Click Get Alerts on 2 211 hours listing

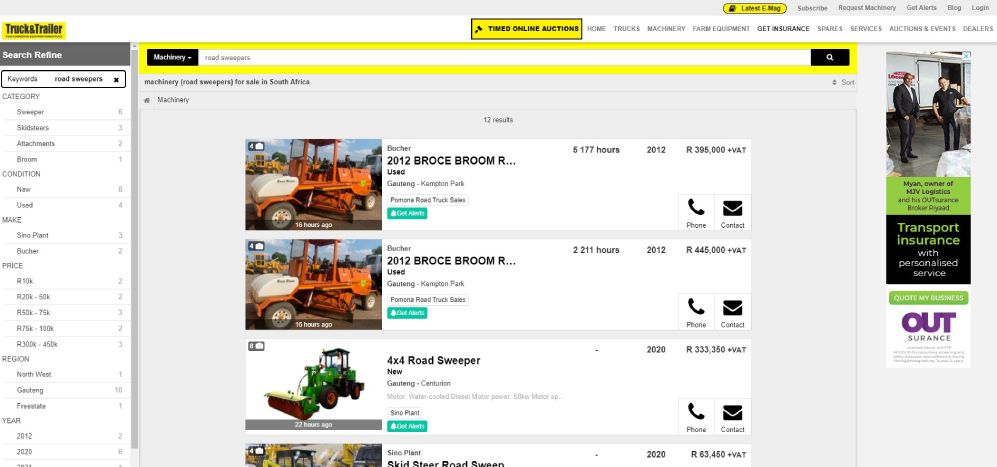407,313
